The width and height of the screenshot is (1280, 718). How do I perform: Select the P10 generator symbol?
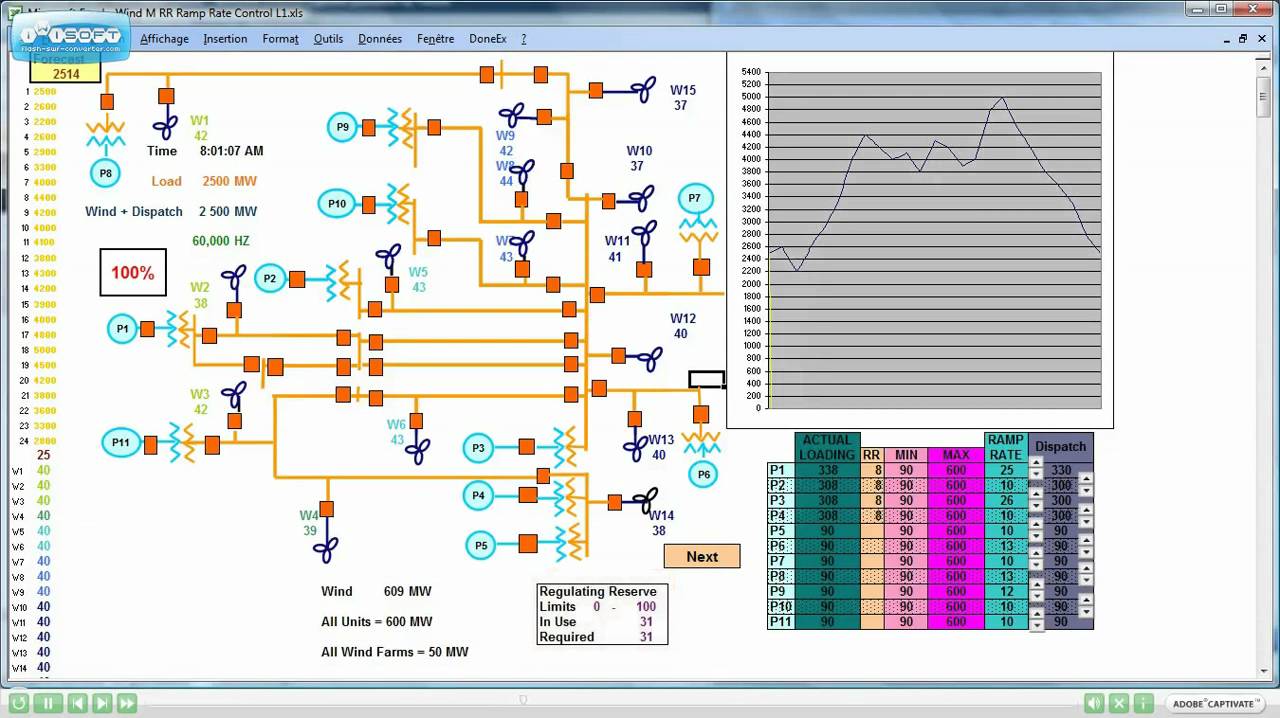(337, 204)
